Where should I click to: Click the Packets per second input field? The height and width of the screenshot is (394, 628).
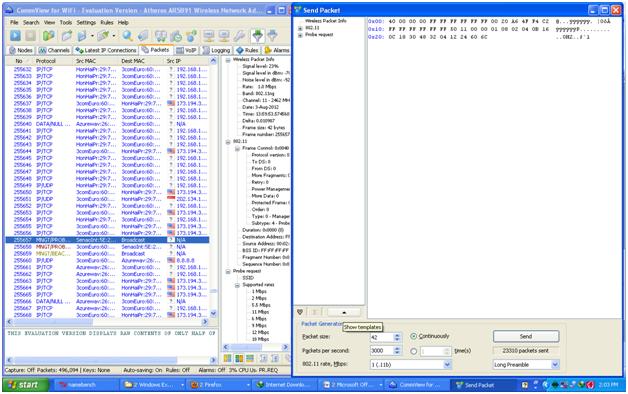(x=382, y=351)
